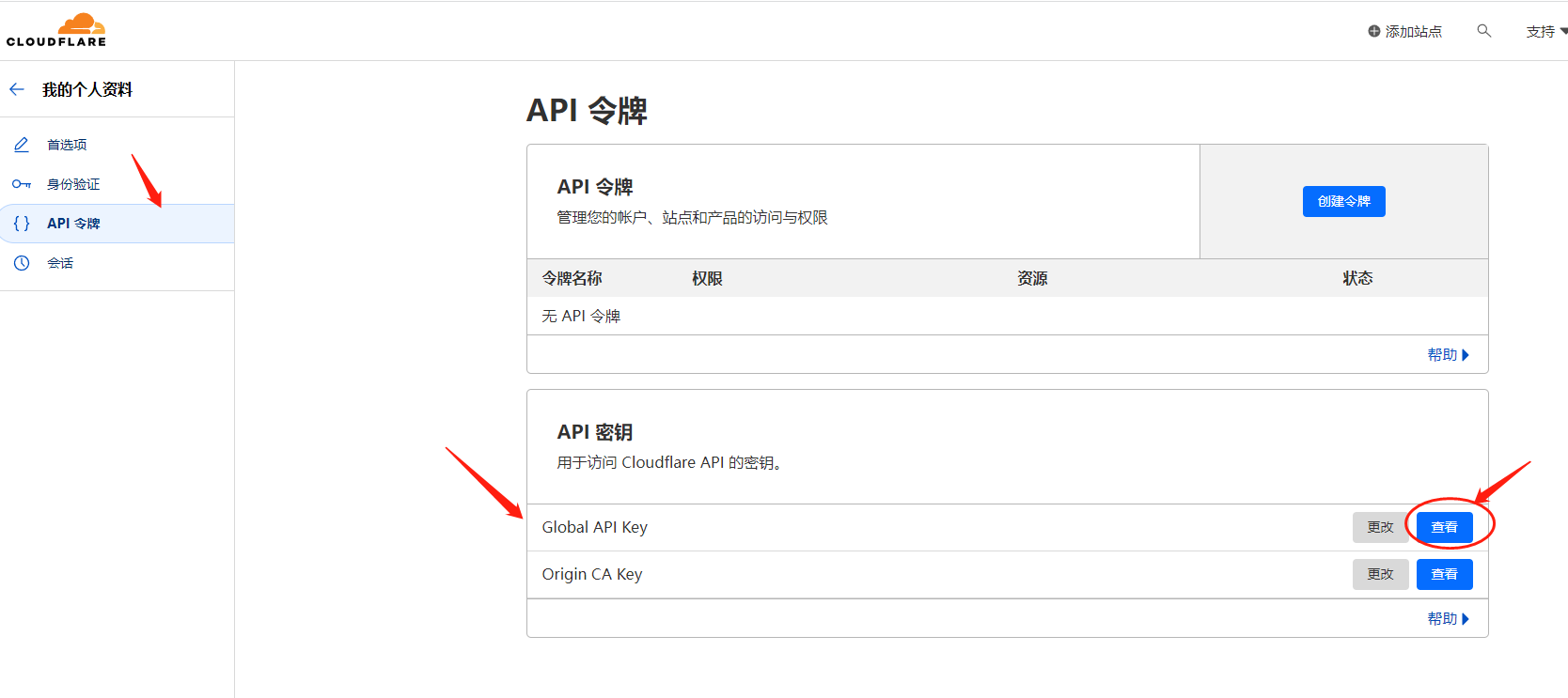The width and height of the screenshot is (1568, 698).
Task: Click the braces icon for API 令牌
Action: [x=22, y=224]
